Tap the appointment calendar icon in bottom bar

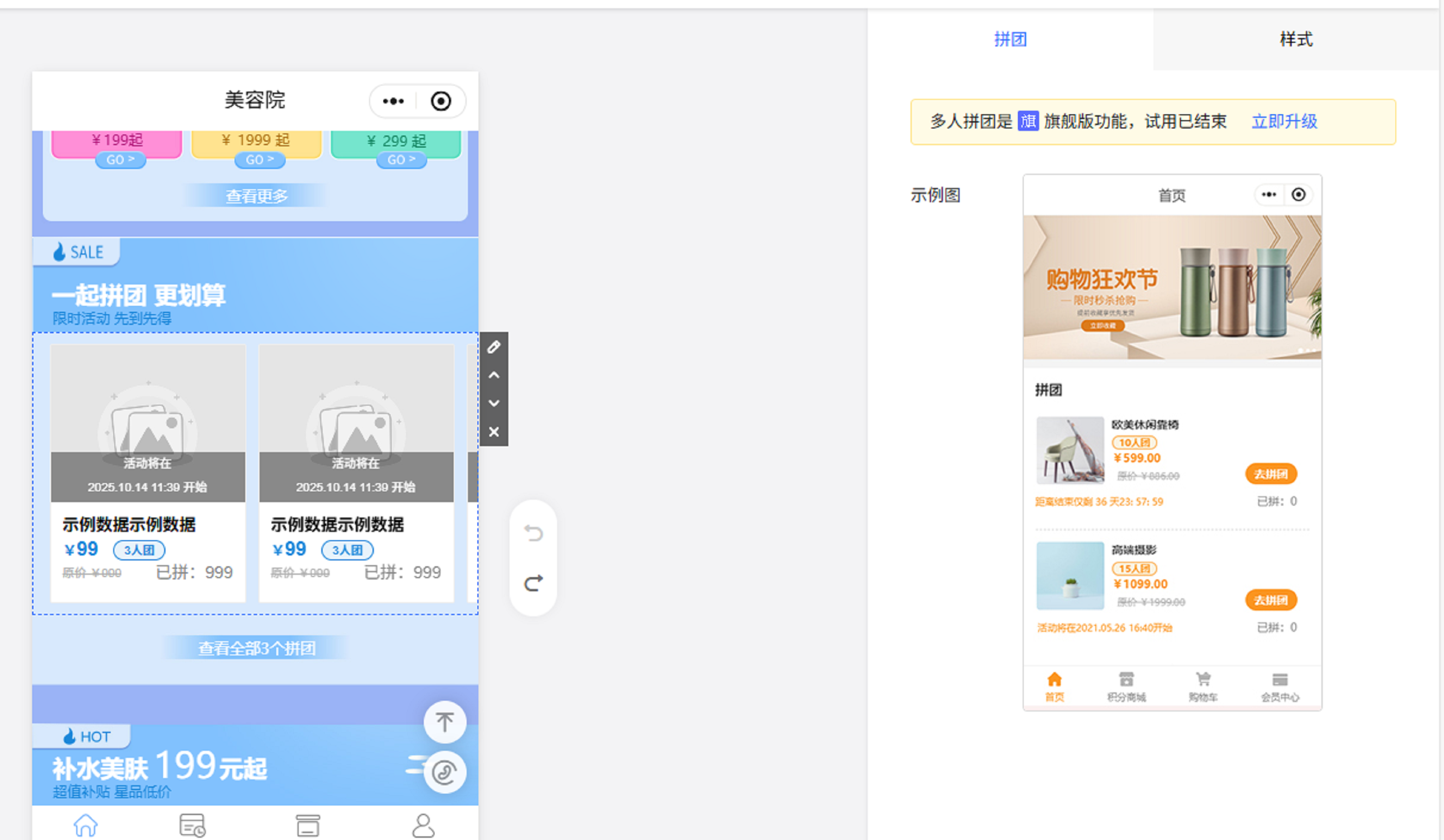[x=192, y=825]
